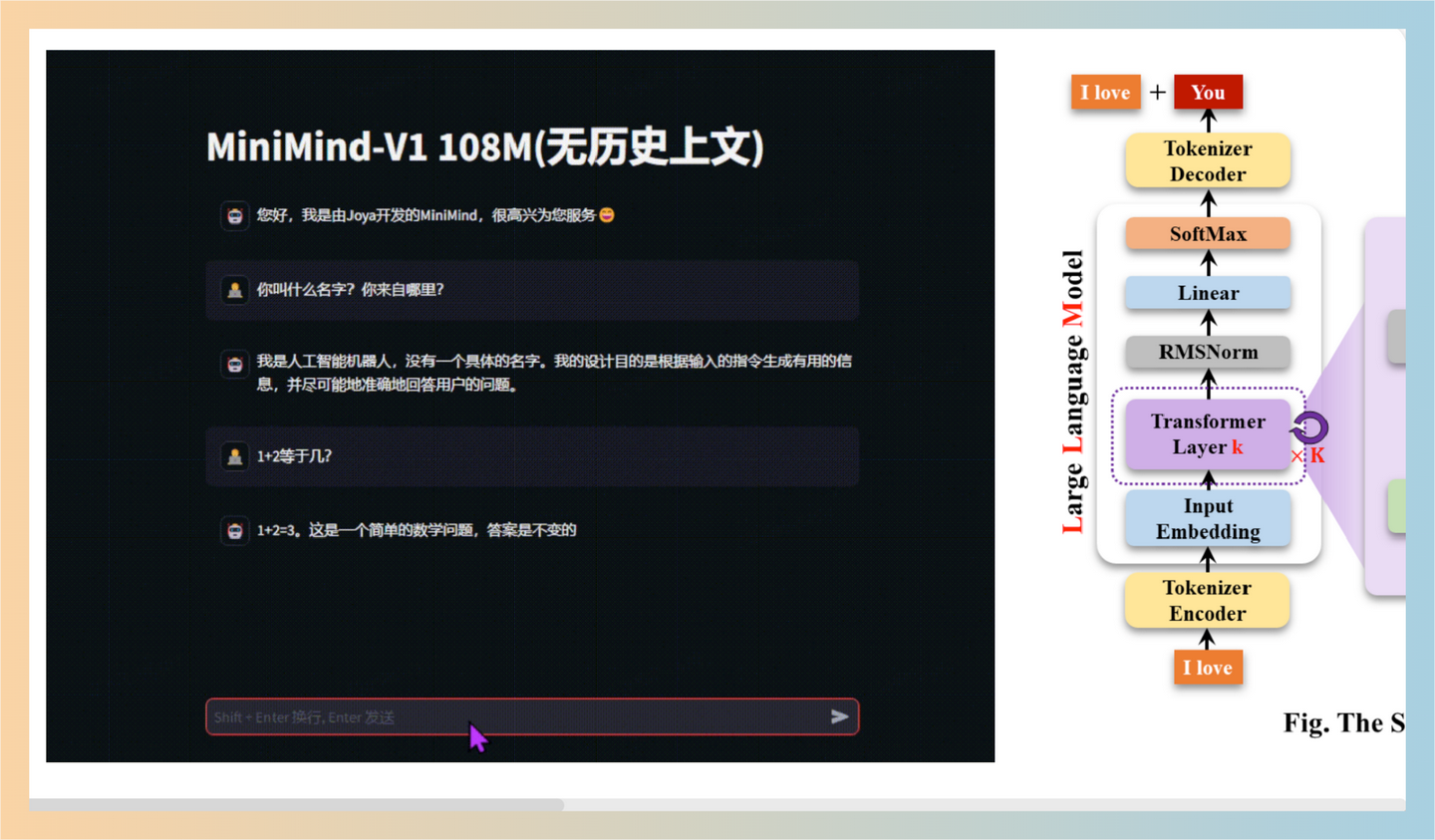Click the Linear block in diagram
Viewport: 1435px width, 840px height.
tap(1208, 293)
